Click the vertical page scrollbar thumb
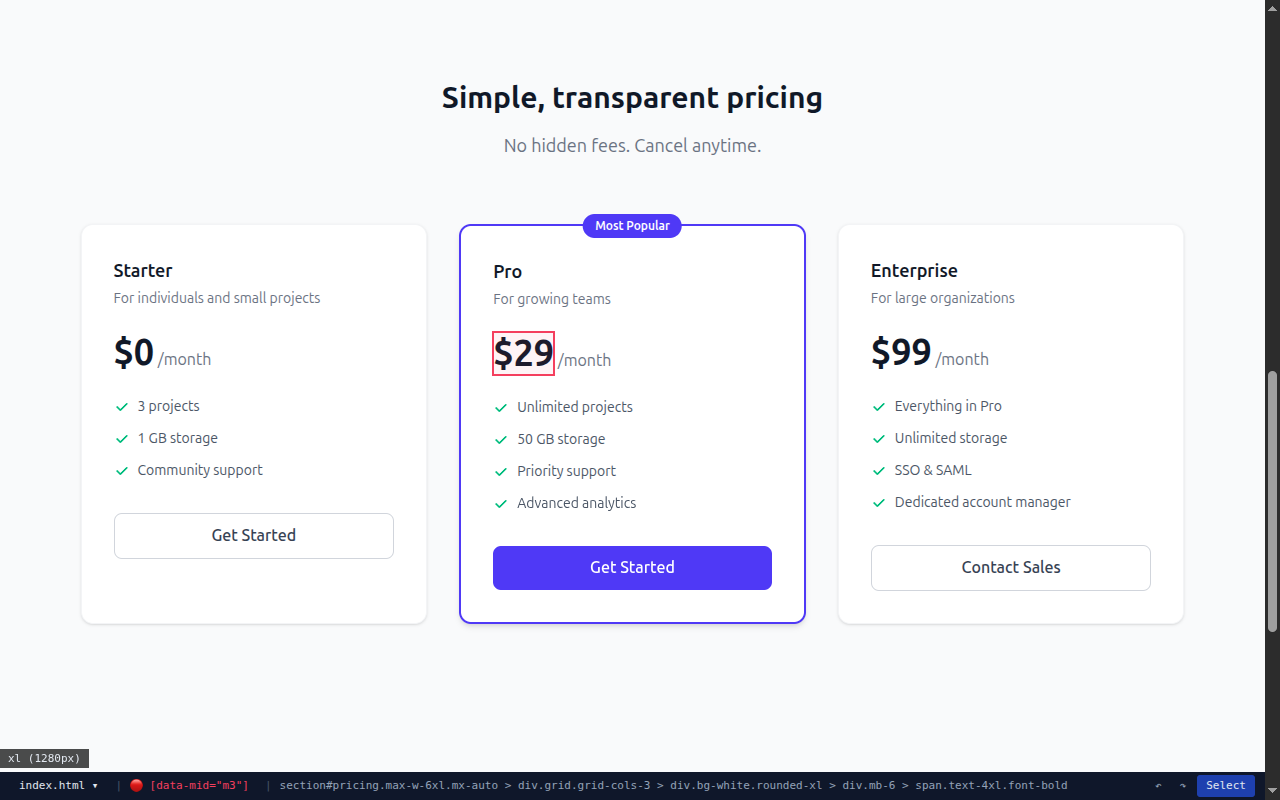 (1272, 500)
